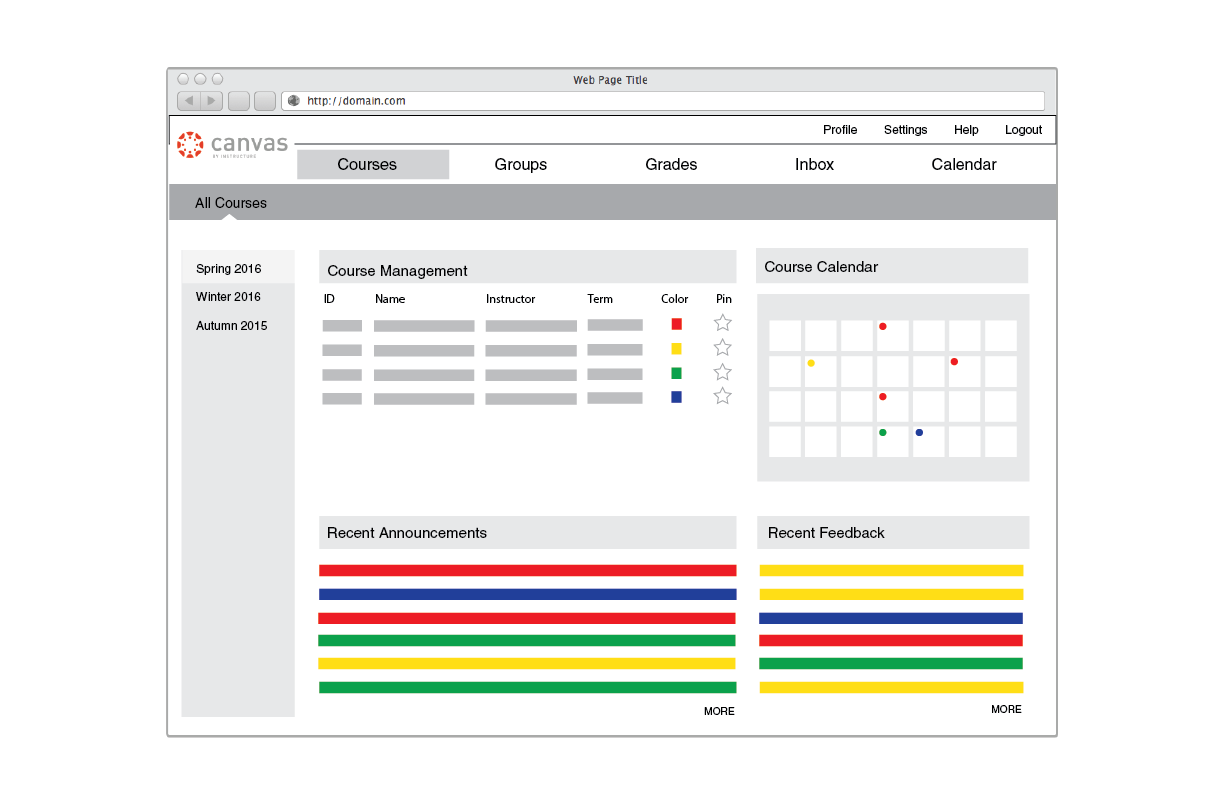This screenshot has height=792, width=1225.
Task: Open the green feedback bar
Action: click(x=891, y=663)
